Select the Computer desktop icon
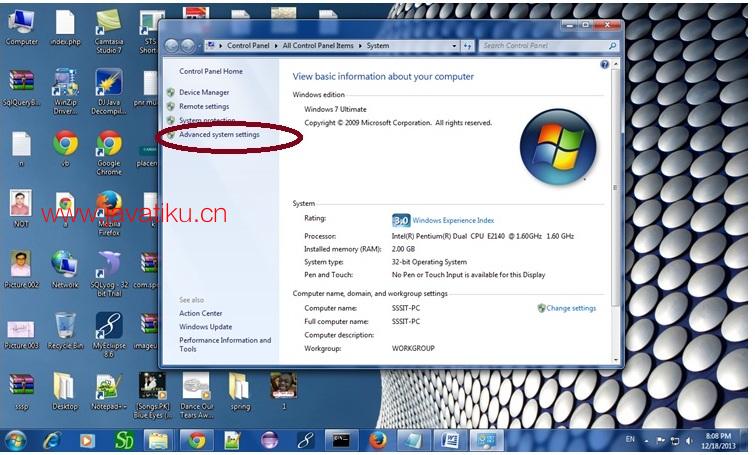Image resolution: width=755 pixels, height=455 pixels. pos(22,27)
